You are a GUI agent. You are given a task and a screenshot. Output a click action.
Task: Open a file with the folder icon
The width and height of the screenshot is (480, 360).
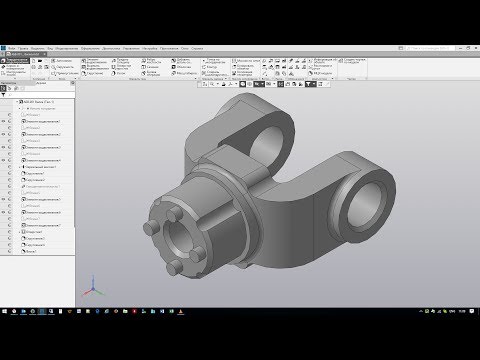(40, 61)
